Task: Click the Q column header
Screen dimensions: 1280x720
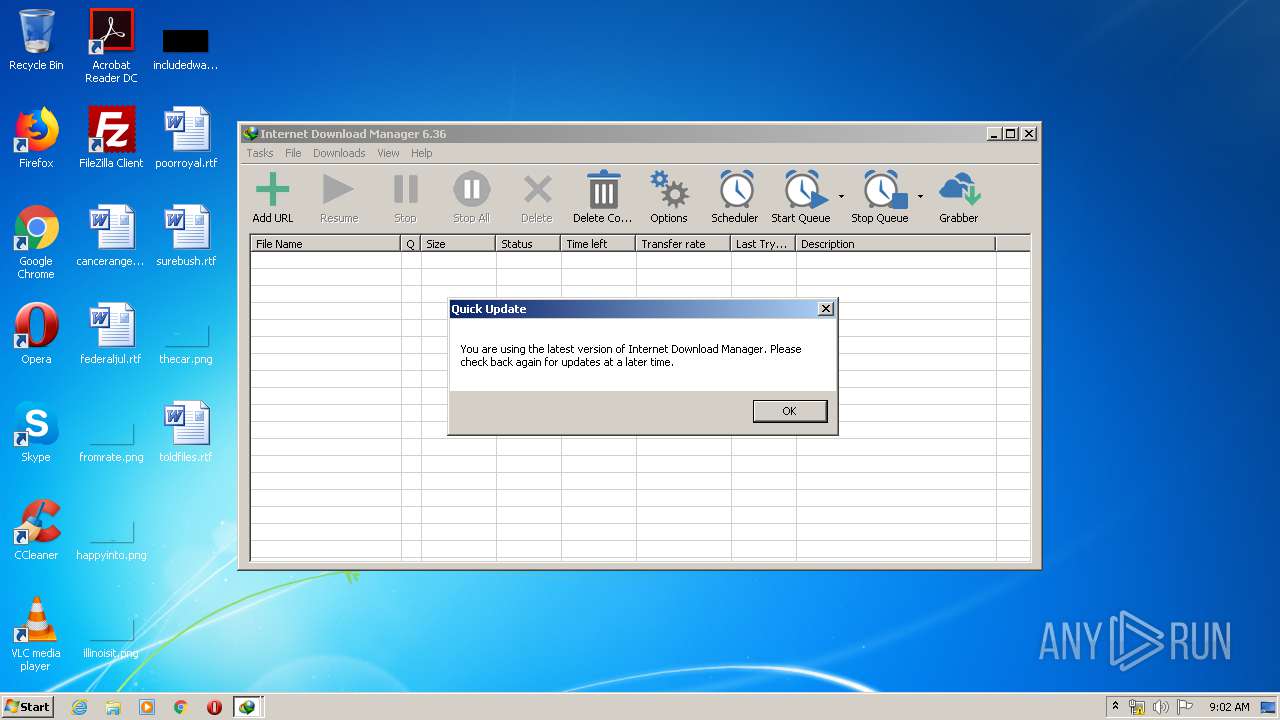Action: point(411,244)
